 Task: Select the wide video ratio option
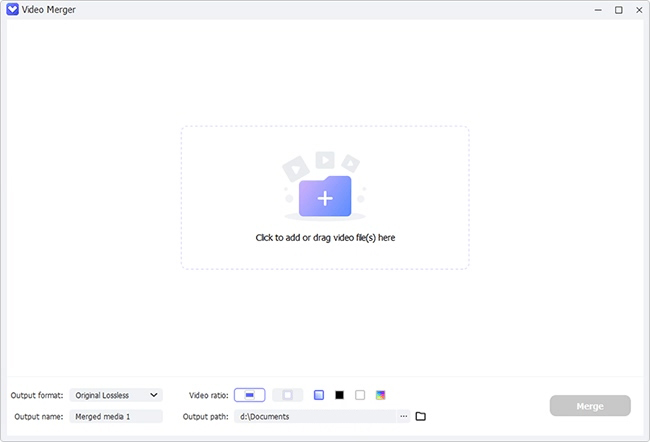point(250,395)
